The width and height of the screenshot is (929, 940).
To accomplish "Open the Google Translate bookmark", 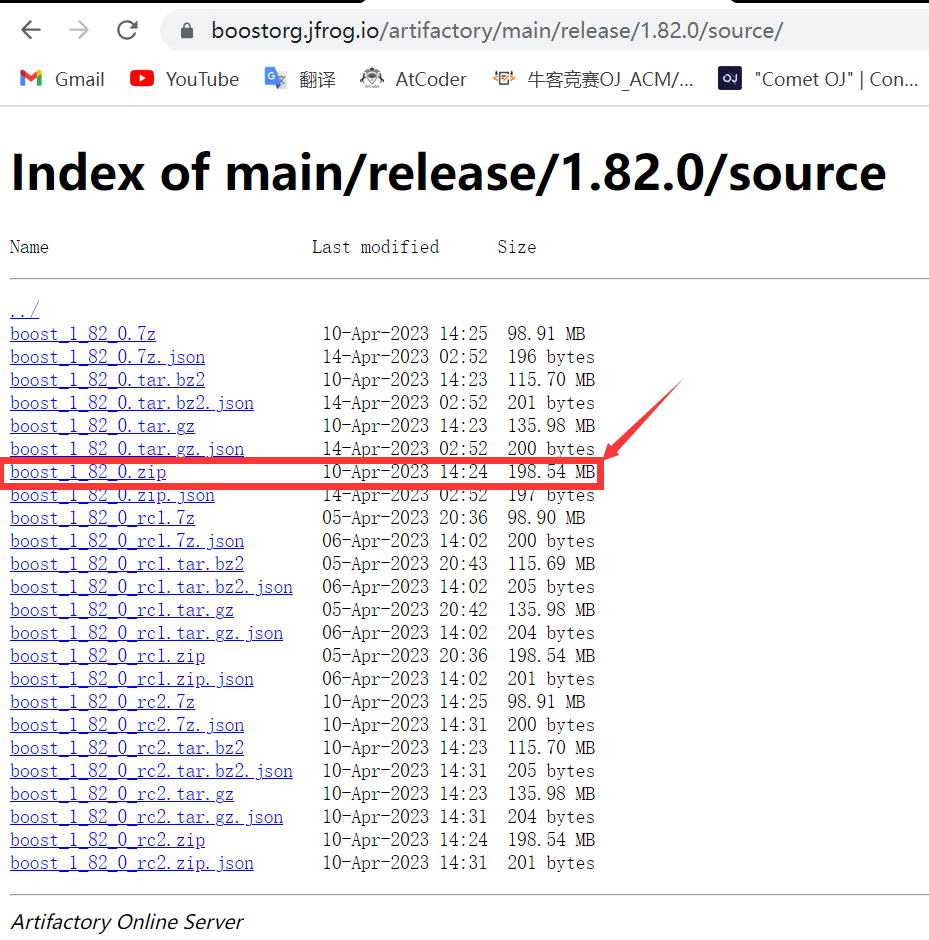I will (x=299, y=79).
